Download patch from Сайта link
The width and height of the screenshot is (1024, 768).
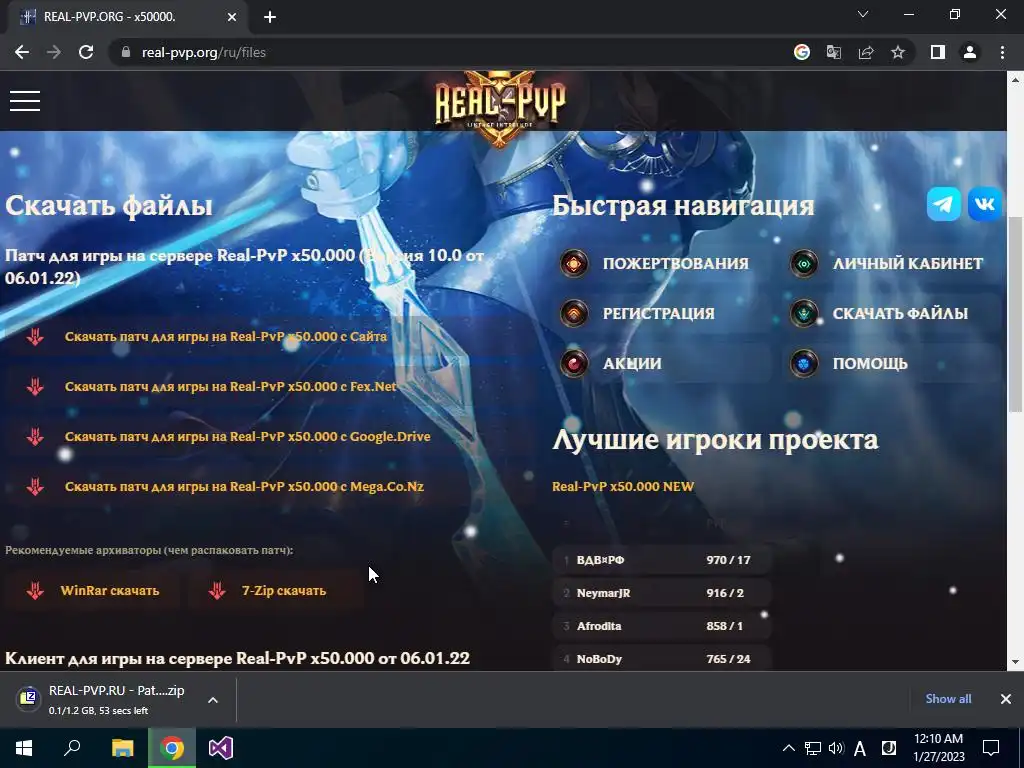pyautogui.click(x=226, y=336)
